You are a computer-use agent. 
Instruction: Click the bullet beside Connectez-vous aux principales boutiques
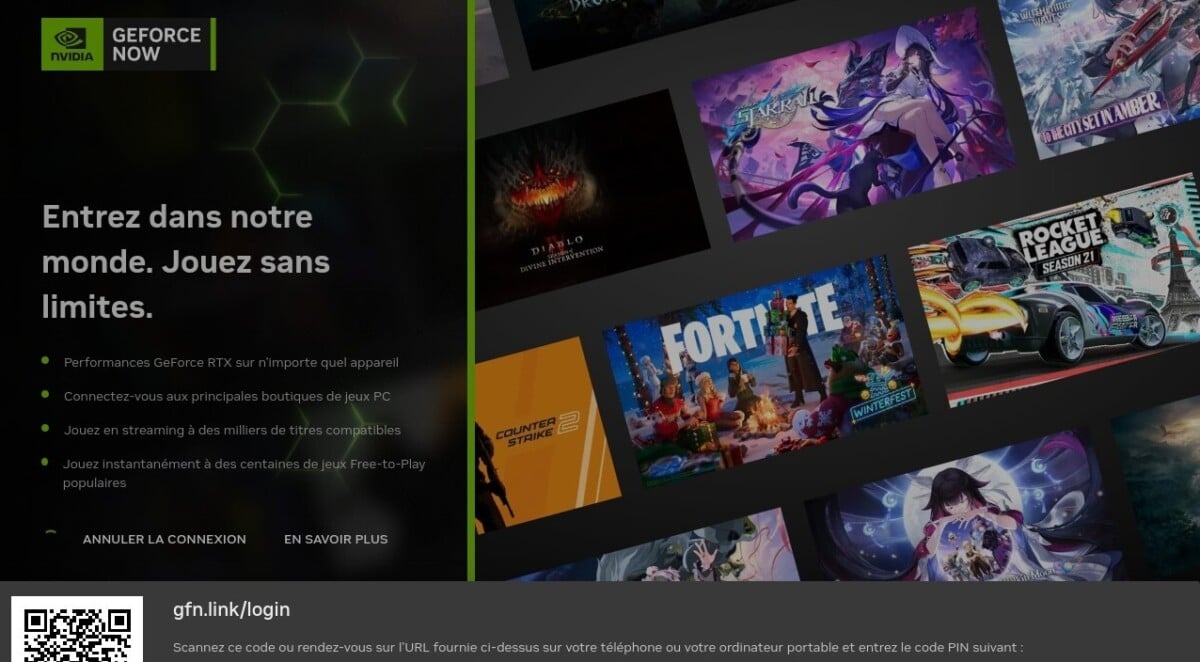46,395
